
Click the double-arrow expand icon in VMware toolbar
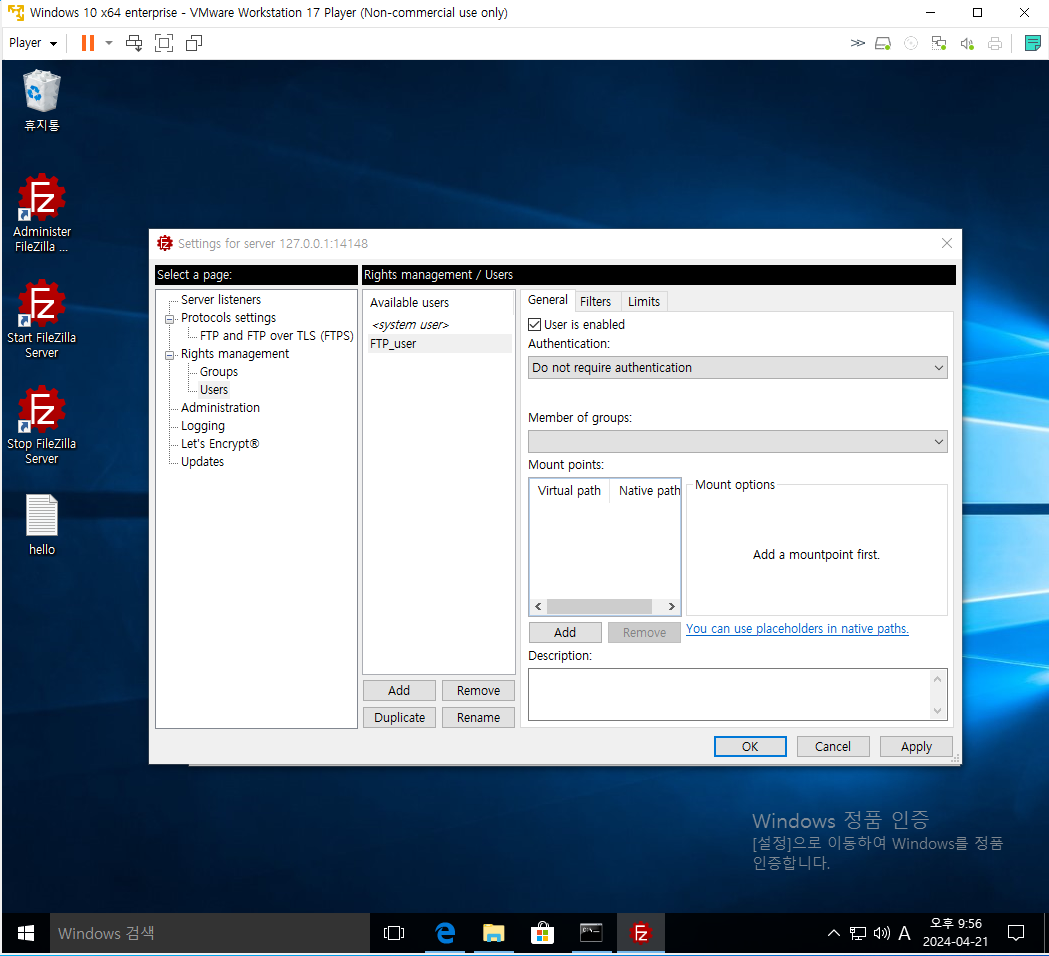[857, 43]
